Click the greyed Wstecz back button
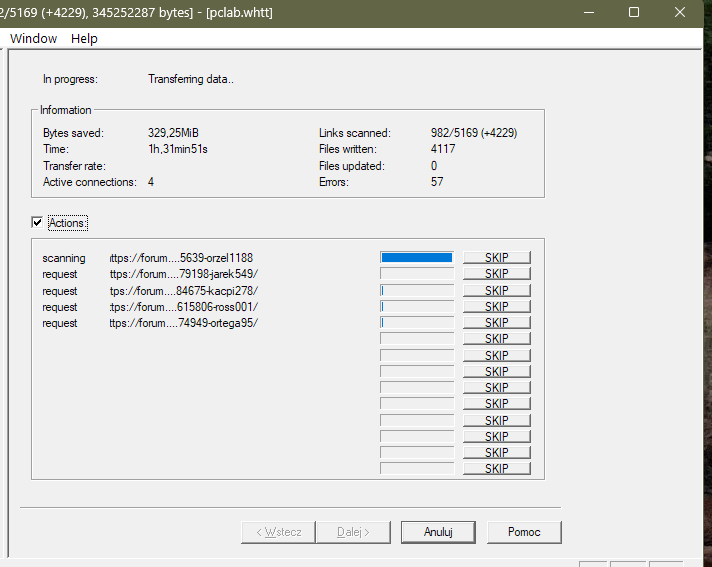The width and height of the screenshot is (712, 567). (278, 532)
